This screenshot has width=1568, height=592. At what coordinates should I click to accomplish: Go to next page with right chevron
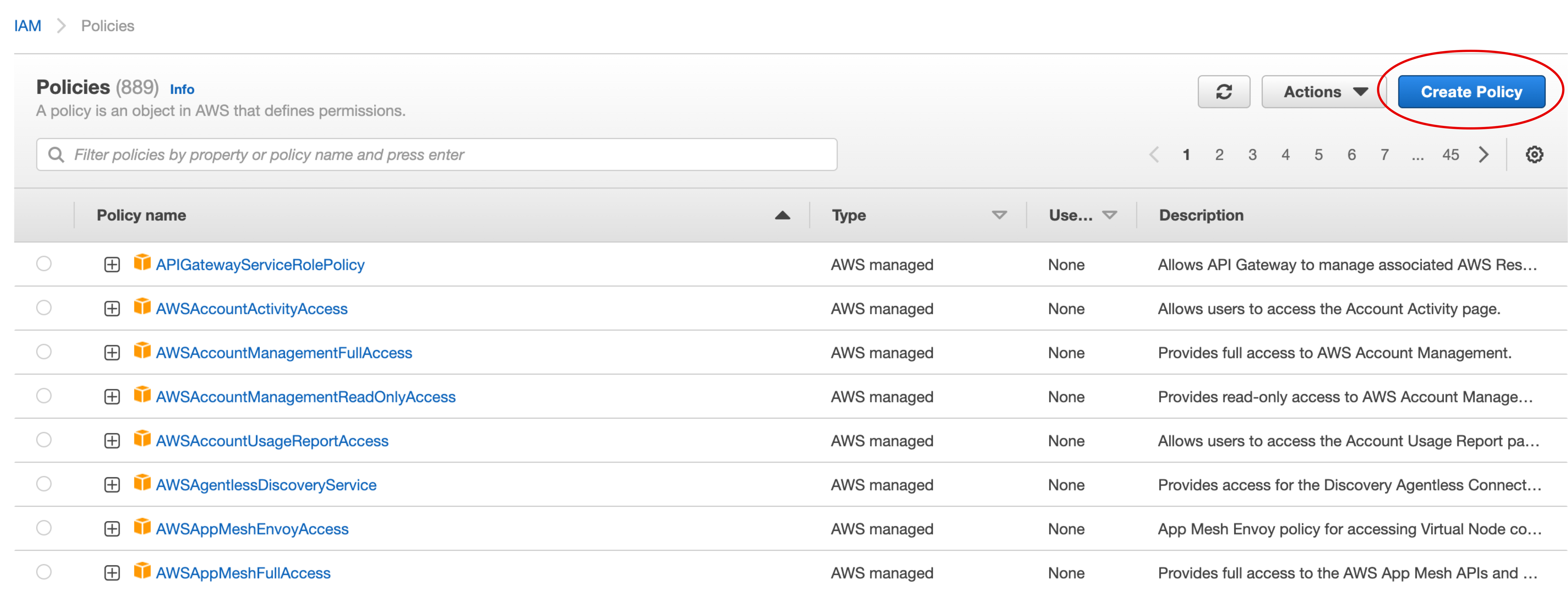point(1484,155)
